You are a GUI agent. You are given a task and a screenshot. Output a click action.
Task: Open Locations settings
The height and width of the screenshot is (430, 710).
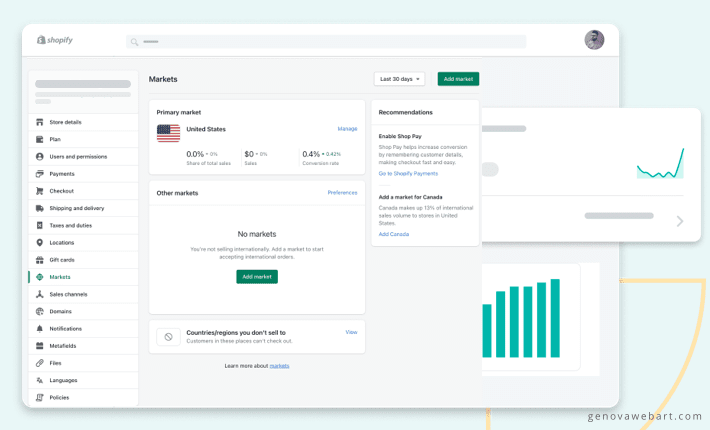tap(83, 243)
